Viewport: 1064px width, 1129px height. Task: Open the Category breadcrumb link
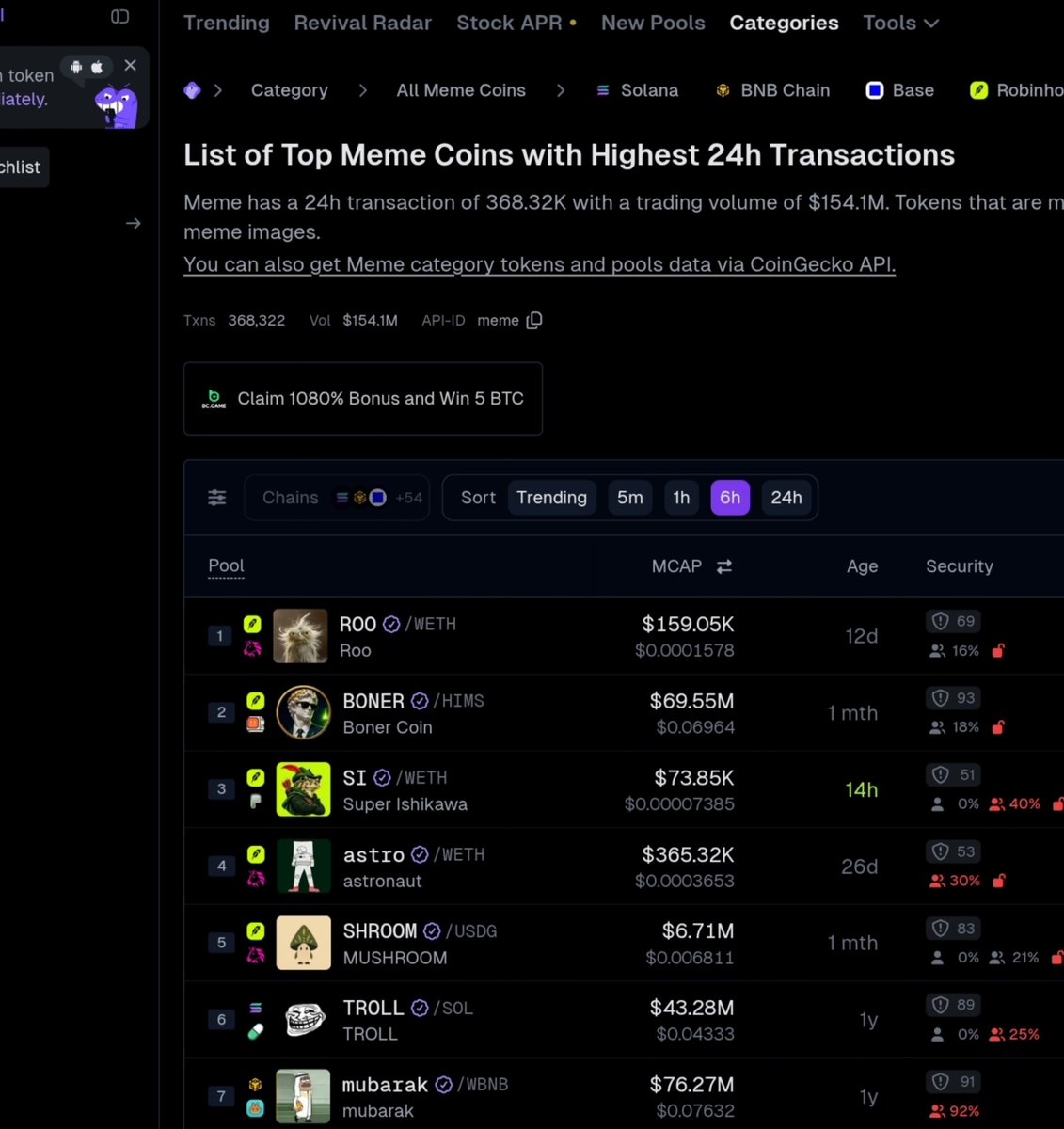[290, 90]
